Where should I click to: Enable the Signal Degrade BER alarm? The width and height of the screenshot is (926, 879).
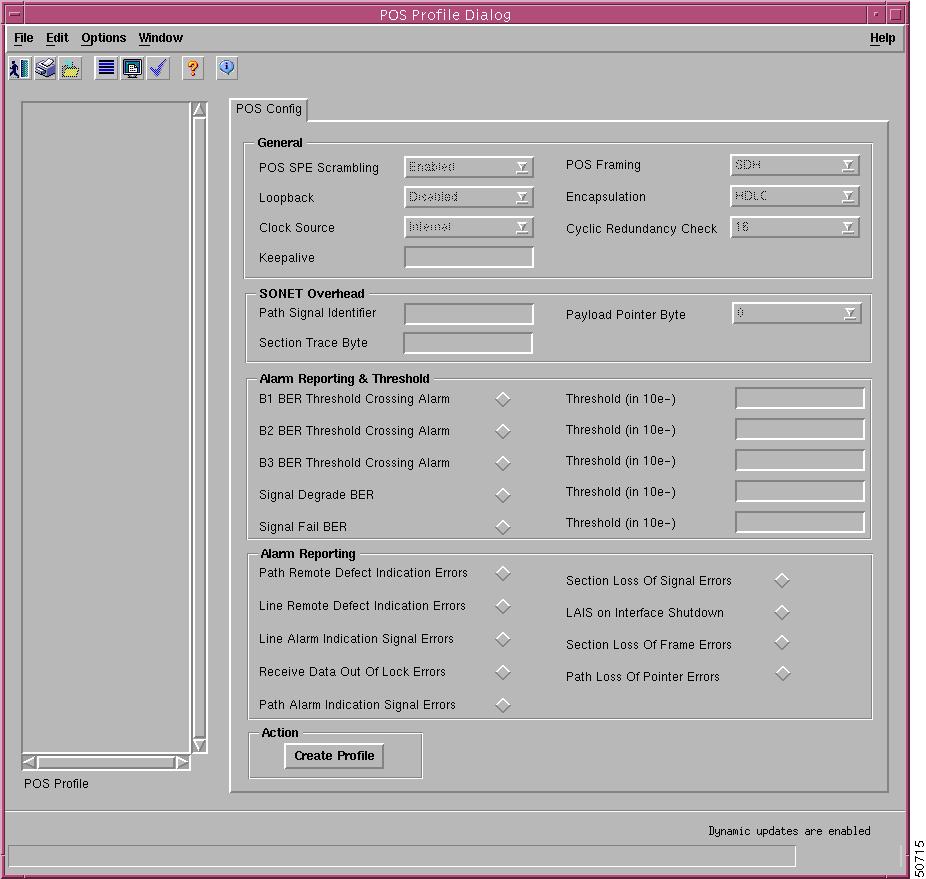coord(503,495)
